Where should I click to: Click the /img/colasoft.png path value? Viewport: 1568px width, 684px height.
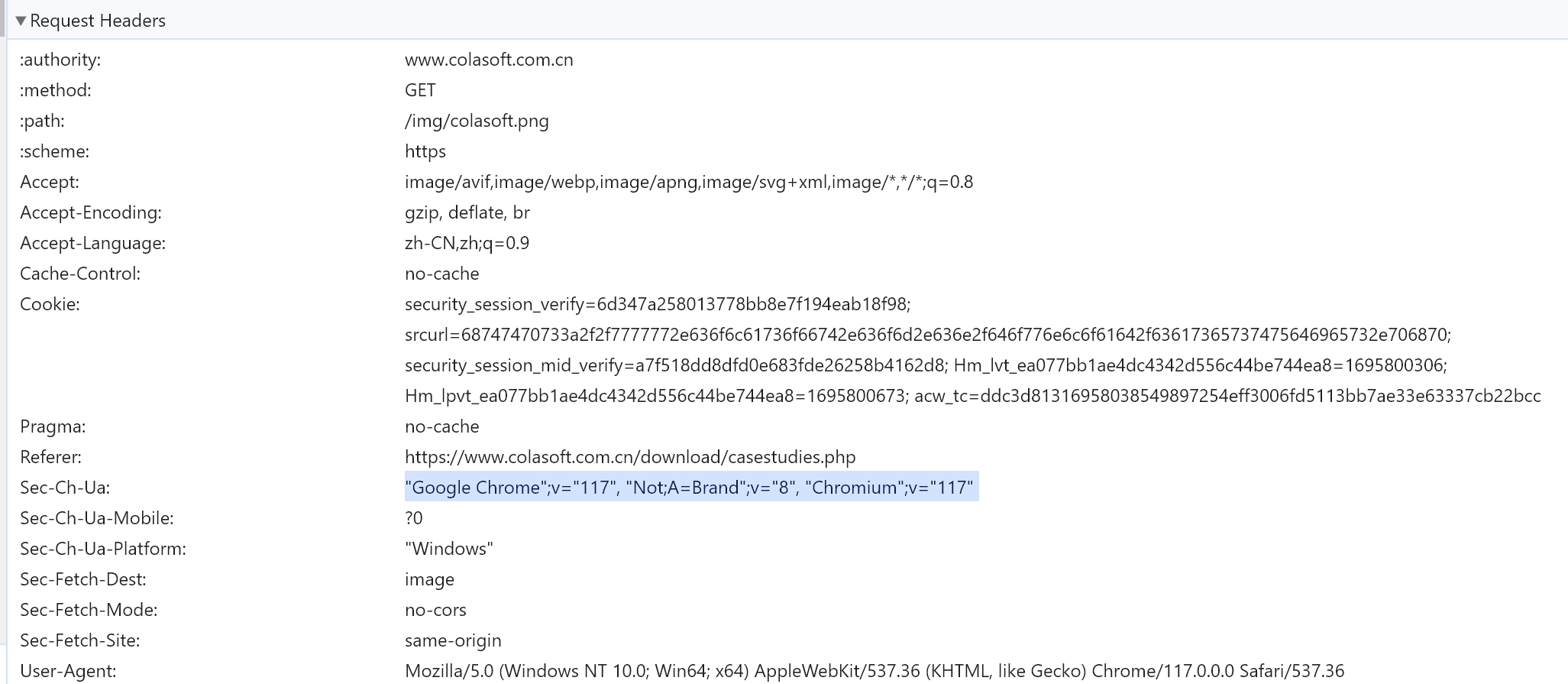point(477,121)
